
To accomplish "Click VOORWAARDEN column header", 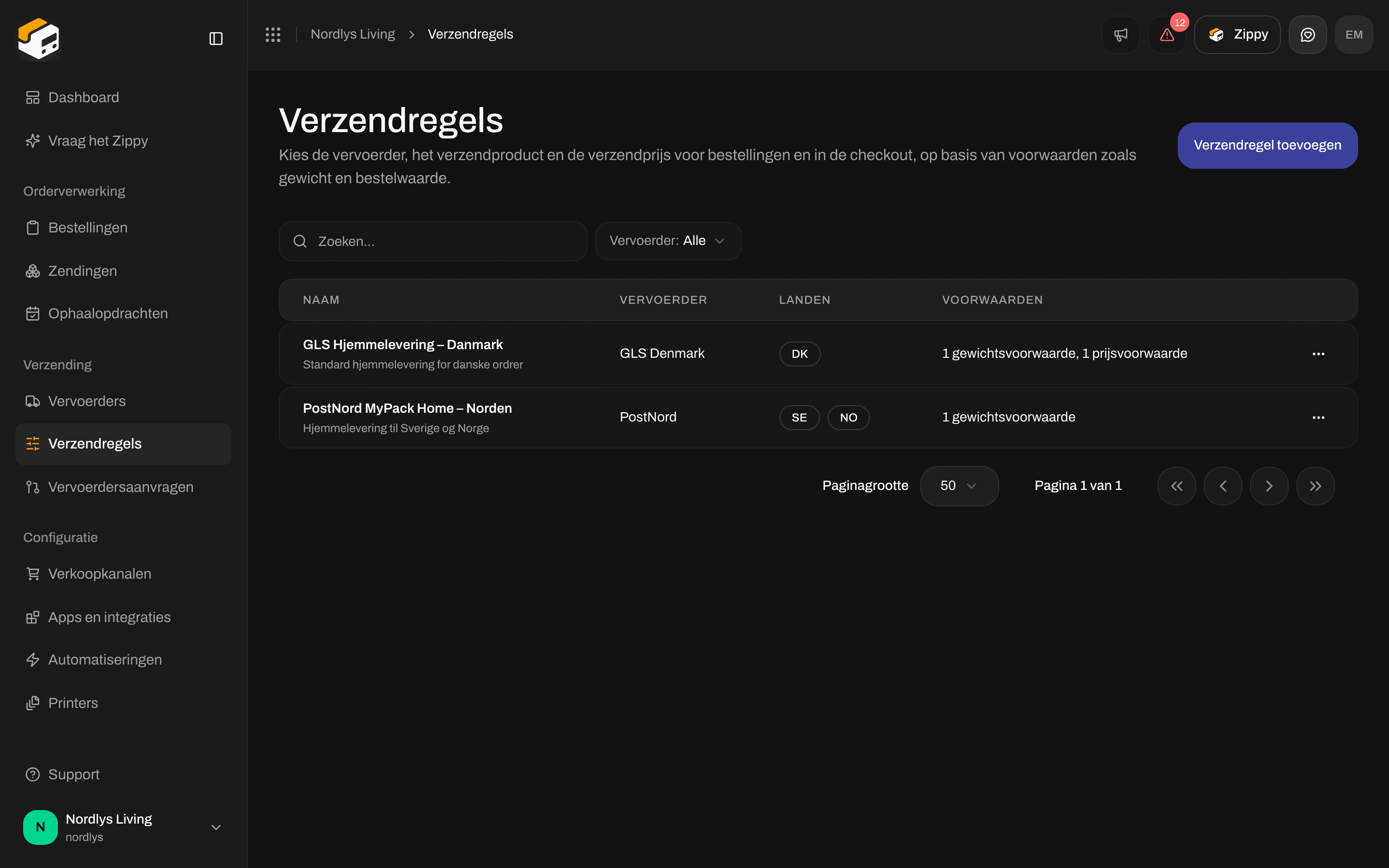I will pyautogui.click(x=992, y=300).
